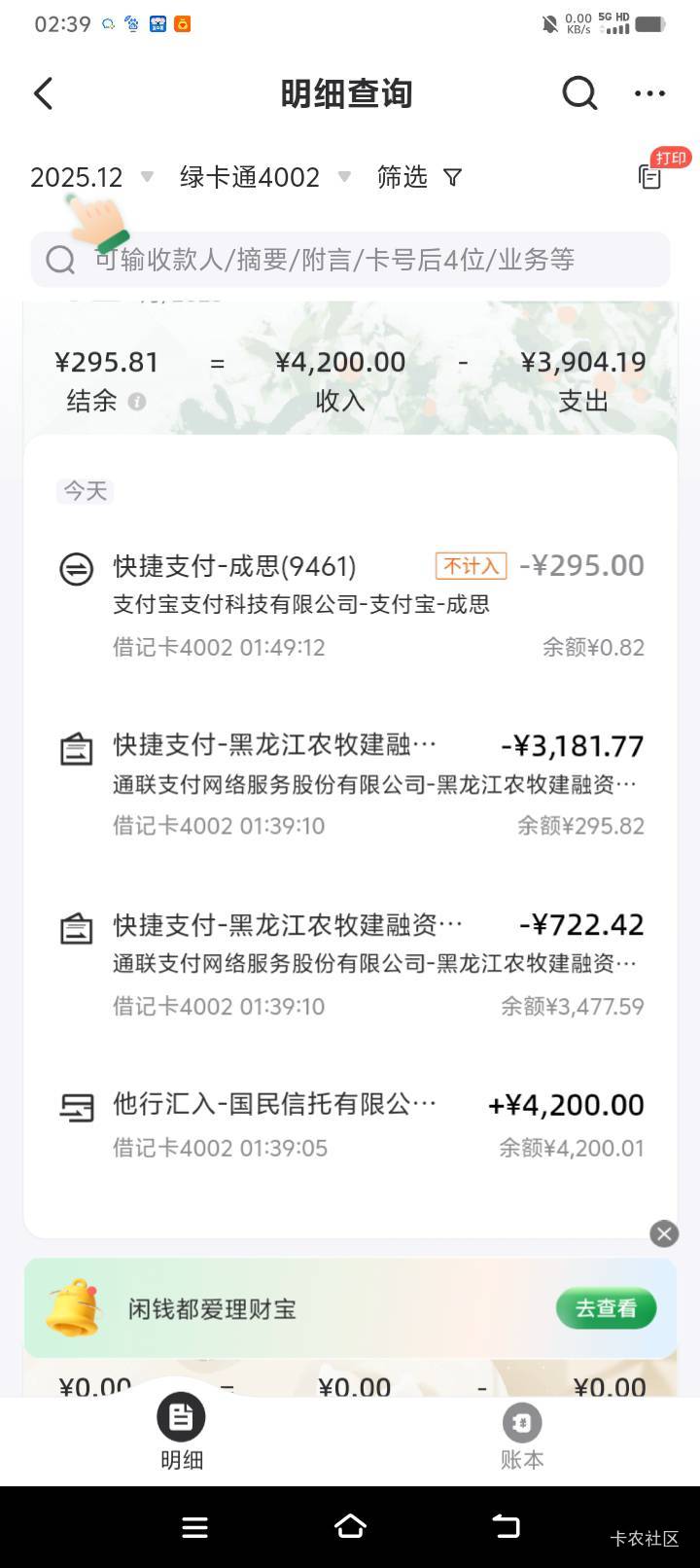Tap the back arrow icon
700x1568 pixels.
coord(44,94)
